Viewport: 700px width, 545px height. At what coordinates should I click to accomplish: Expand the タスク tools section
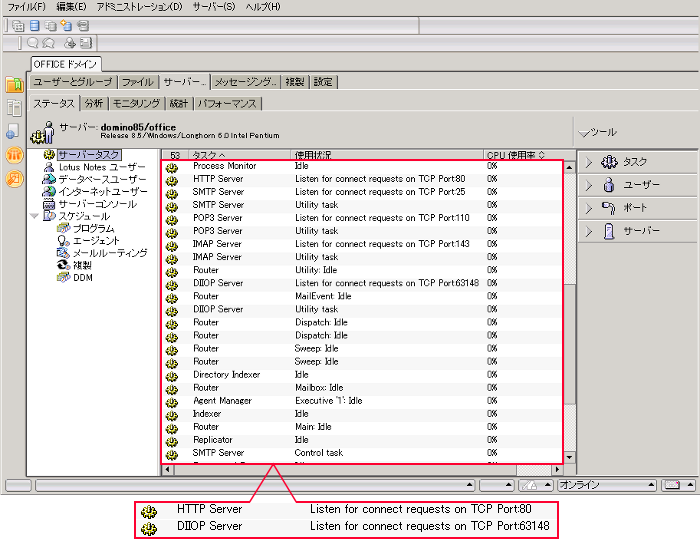point(589,162)
